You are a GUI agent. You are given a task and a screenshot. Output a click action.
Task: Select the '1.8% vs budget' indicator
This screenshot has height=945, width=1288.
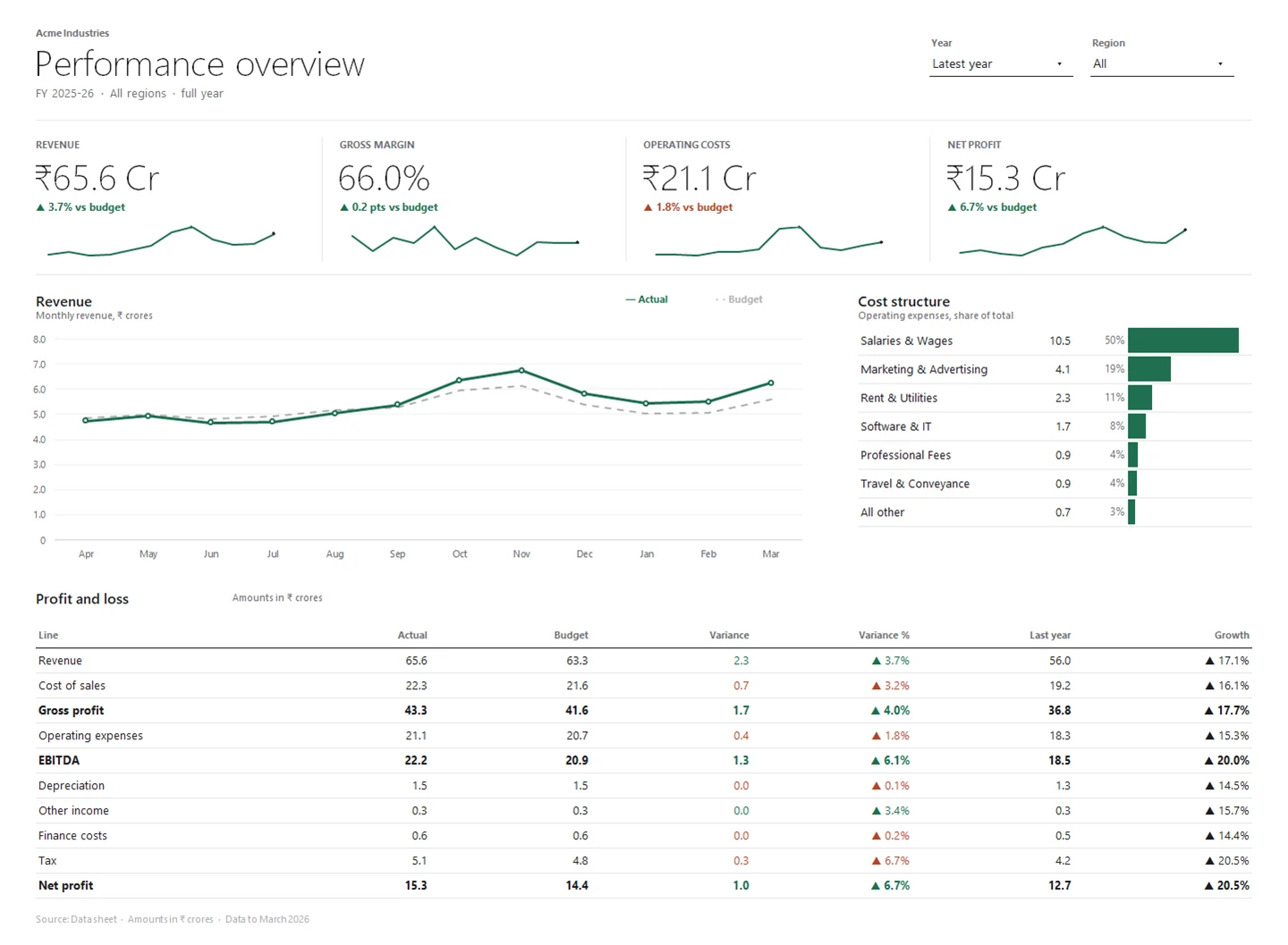click(x=689, y=207)
